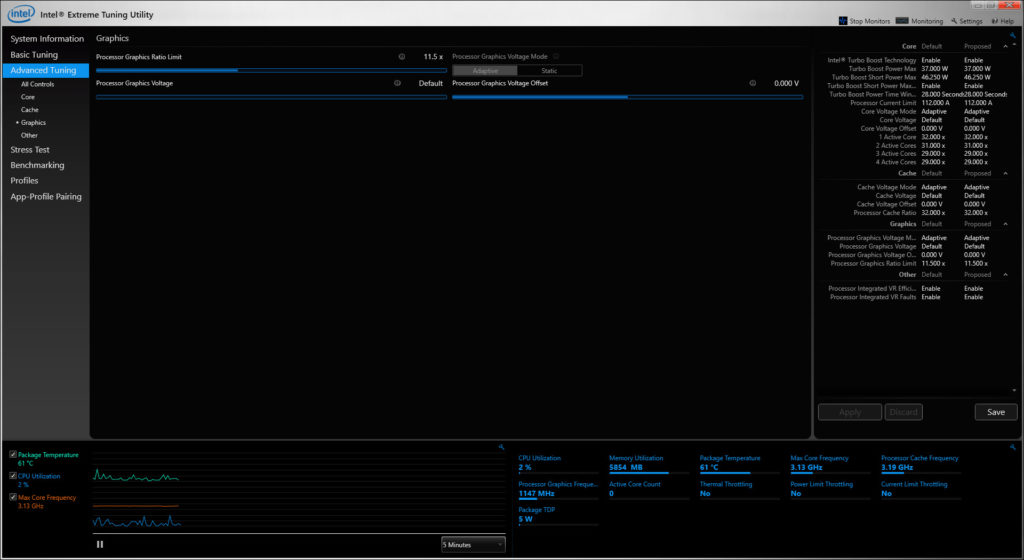Image resolution: width=1024 pixels, height=560 pixels.
Task: Click Processor Graphics Voltage Offset slider
Action: pyautogui.click(x=628, y=97)
